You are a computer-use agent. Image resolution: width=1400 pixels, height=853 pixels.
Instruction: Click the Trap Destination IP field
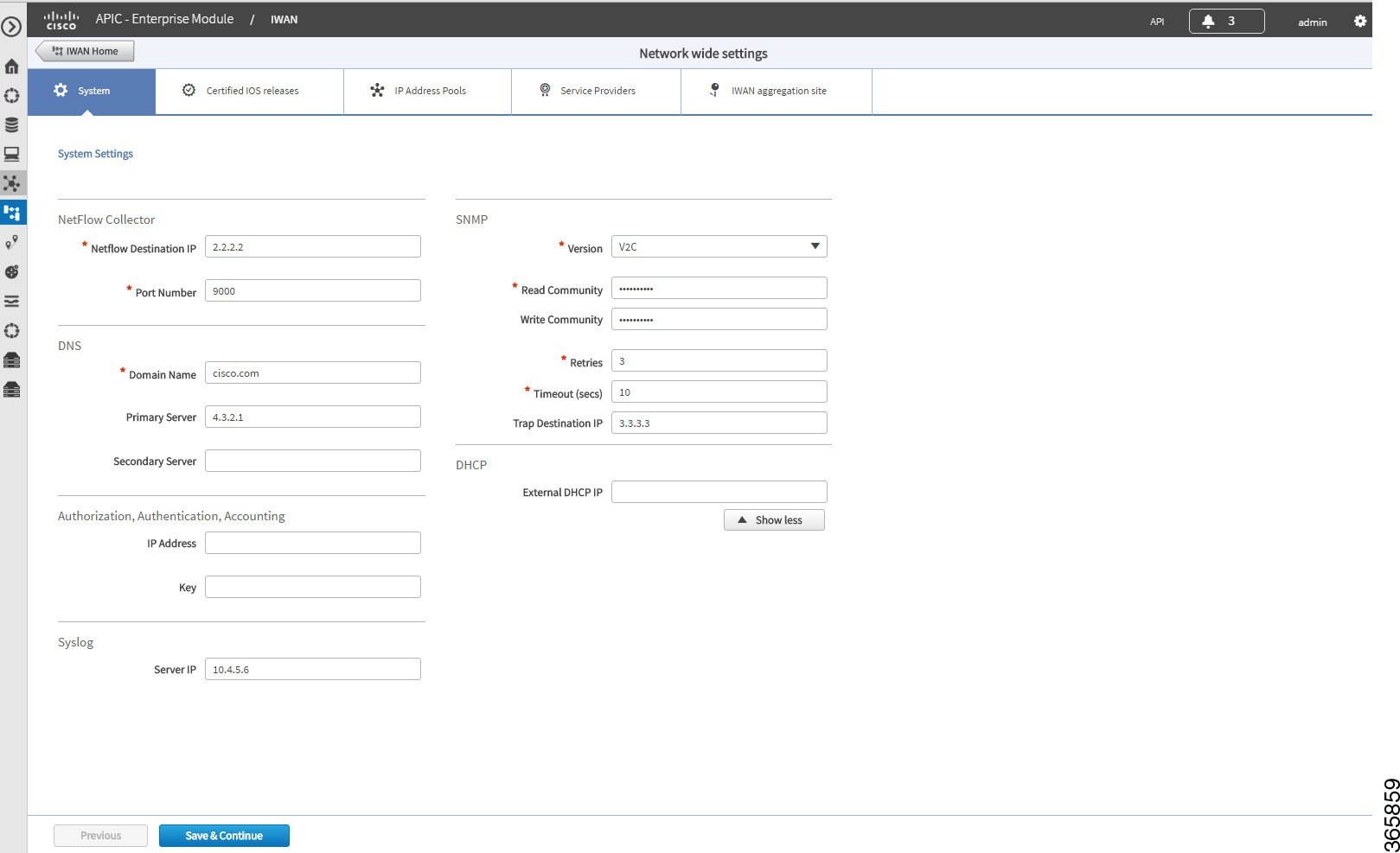(719, 423)
